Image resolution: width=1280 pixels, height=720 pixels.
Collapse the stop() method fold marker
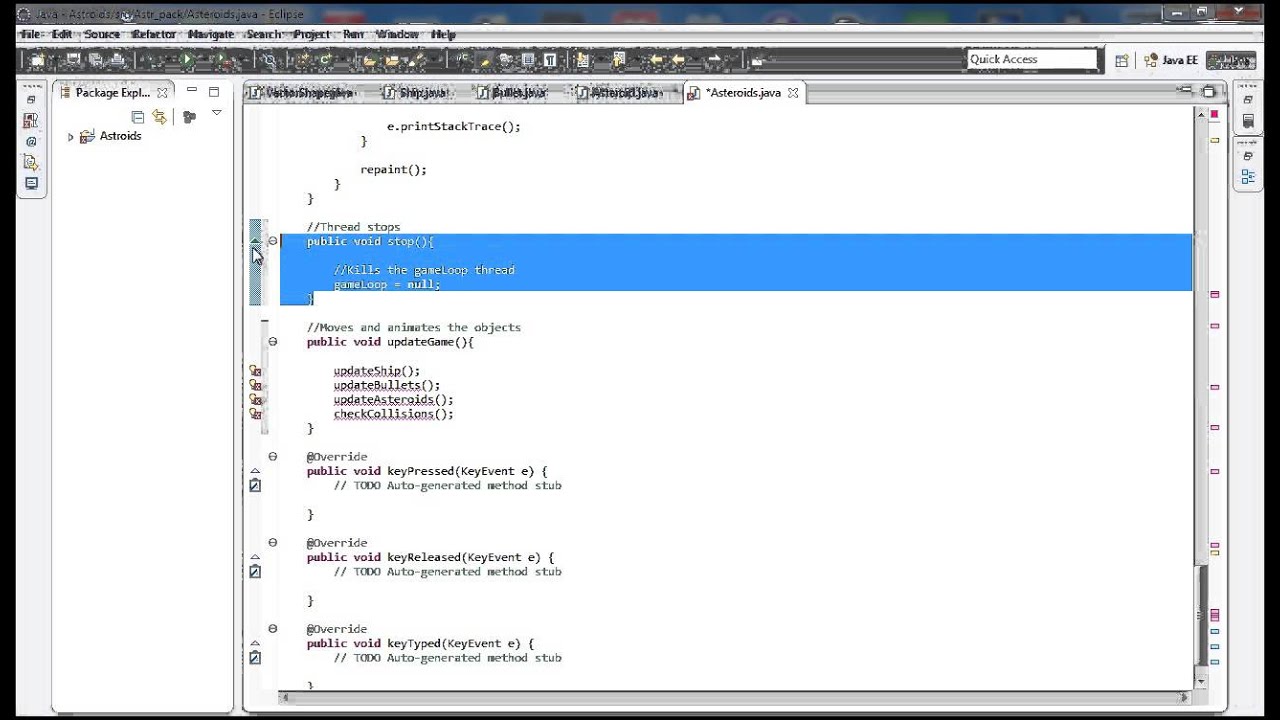(272, 241)
